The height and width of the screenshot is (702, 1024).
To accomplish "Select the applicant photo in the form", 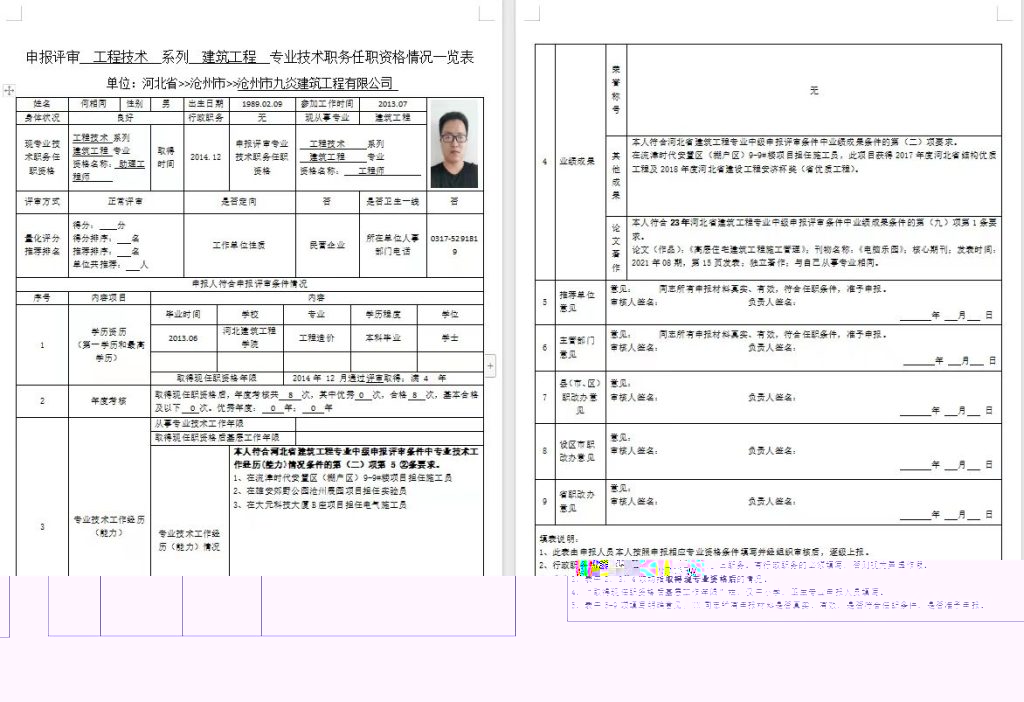I will click(455, 145).
